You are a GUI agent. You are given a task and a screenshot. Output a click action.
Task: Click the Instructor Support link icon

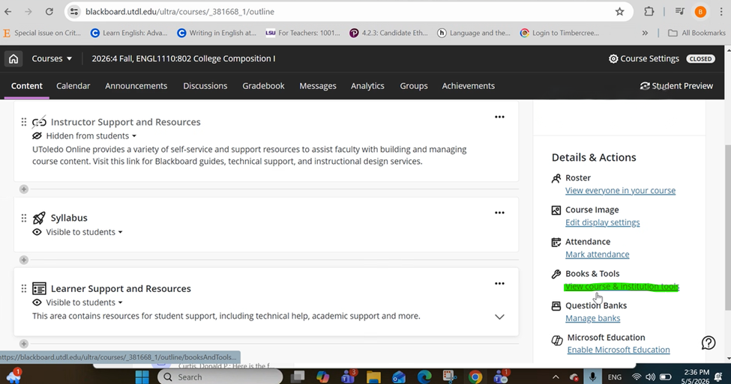[39, 122]
